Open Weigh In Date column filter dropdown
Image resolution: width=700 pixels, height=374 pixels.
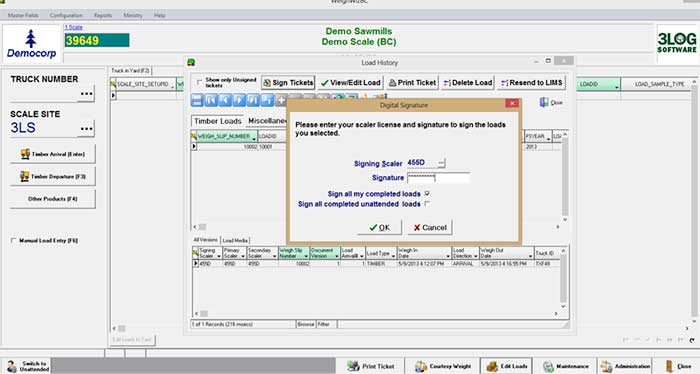tap(448, 256)
